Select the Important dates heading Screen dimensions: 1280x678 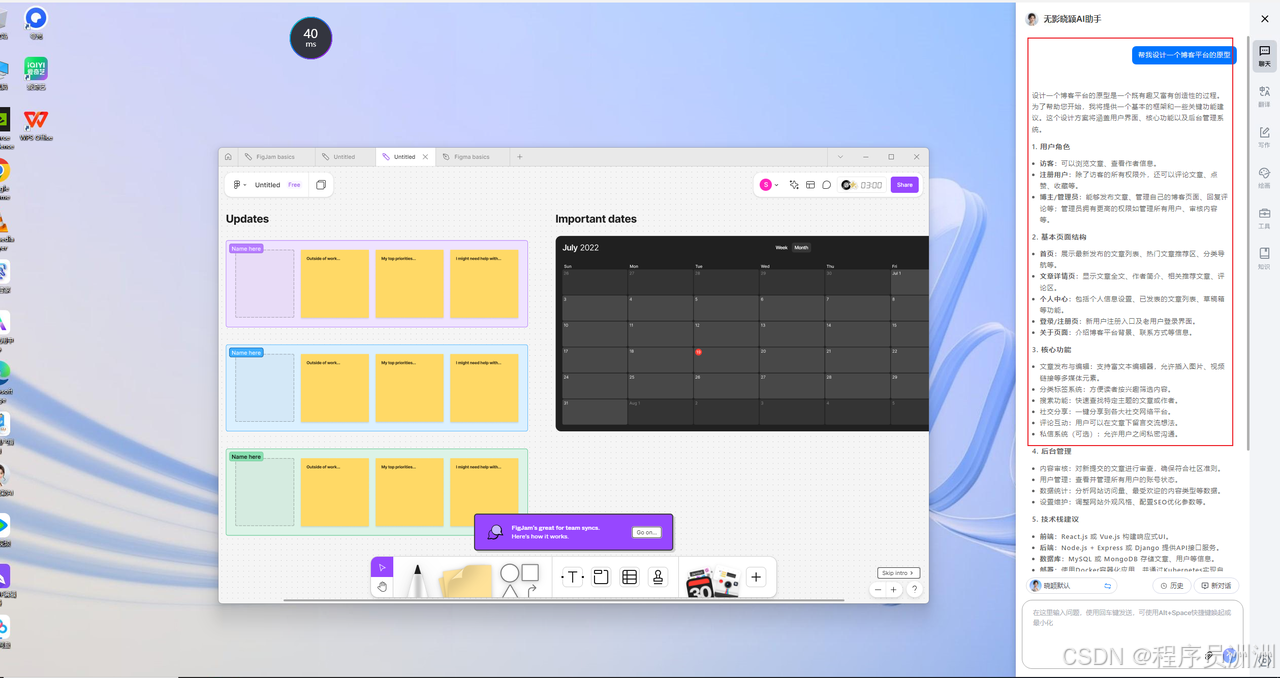pos(596,219)
